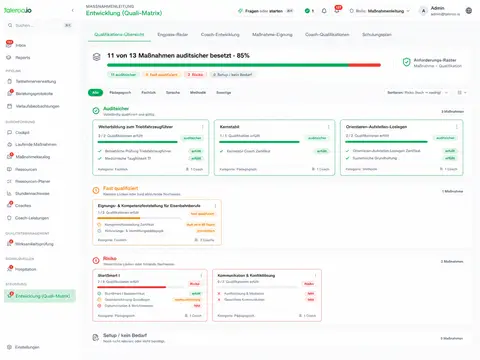The image size is (480, 360).
Task: Toggle the Setup / kein Bedarf chip
Action: [233, 75]
